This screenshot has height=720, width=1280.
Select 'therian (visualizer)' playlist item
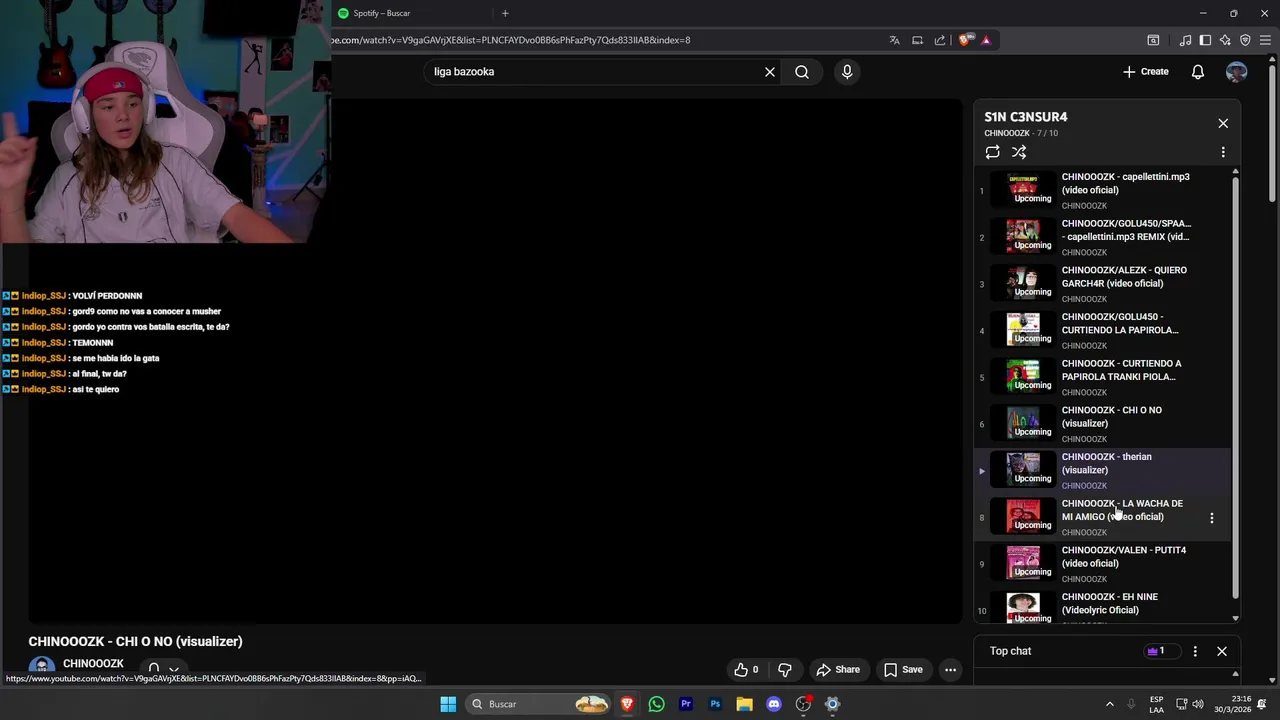(1103, 471)
